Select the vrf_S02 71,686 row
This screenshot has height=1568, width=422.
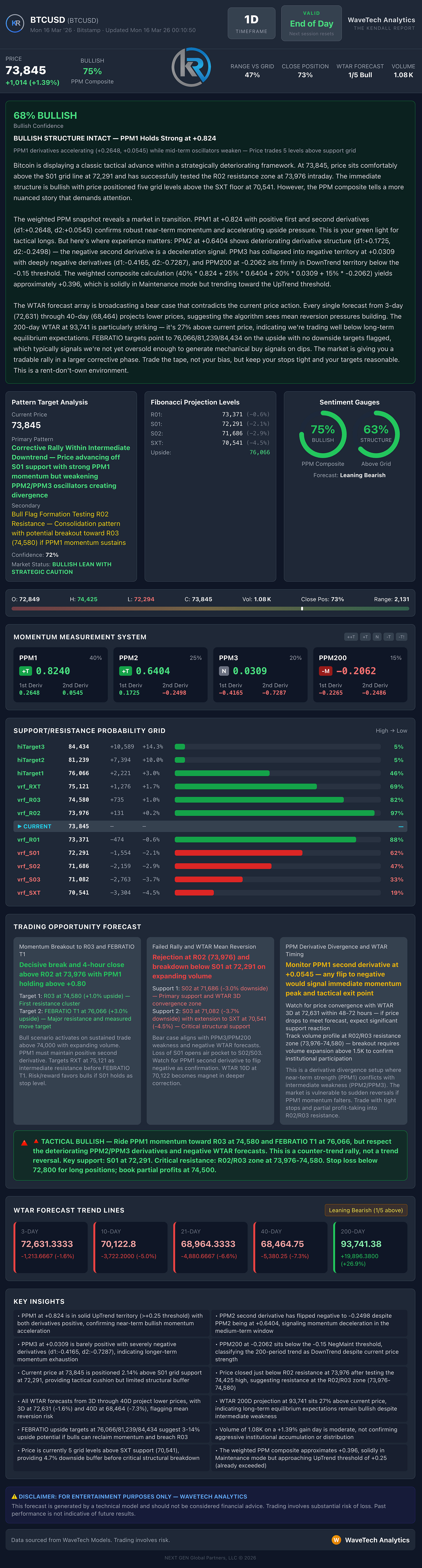tap(210, 866)
